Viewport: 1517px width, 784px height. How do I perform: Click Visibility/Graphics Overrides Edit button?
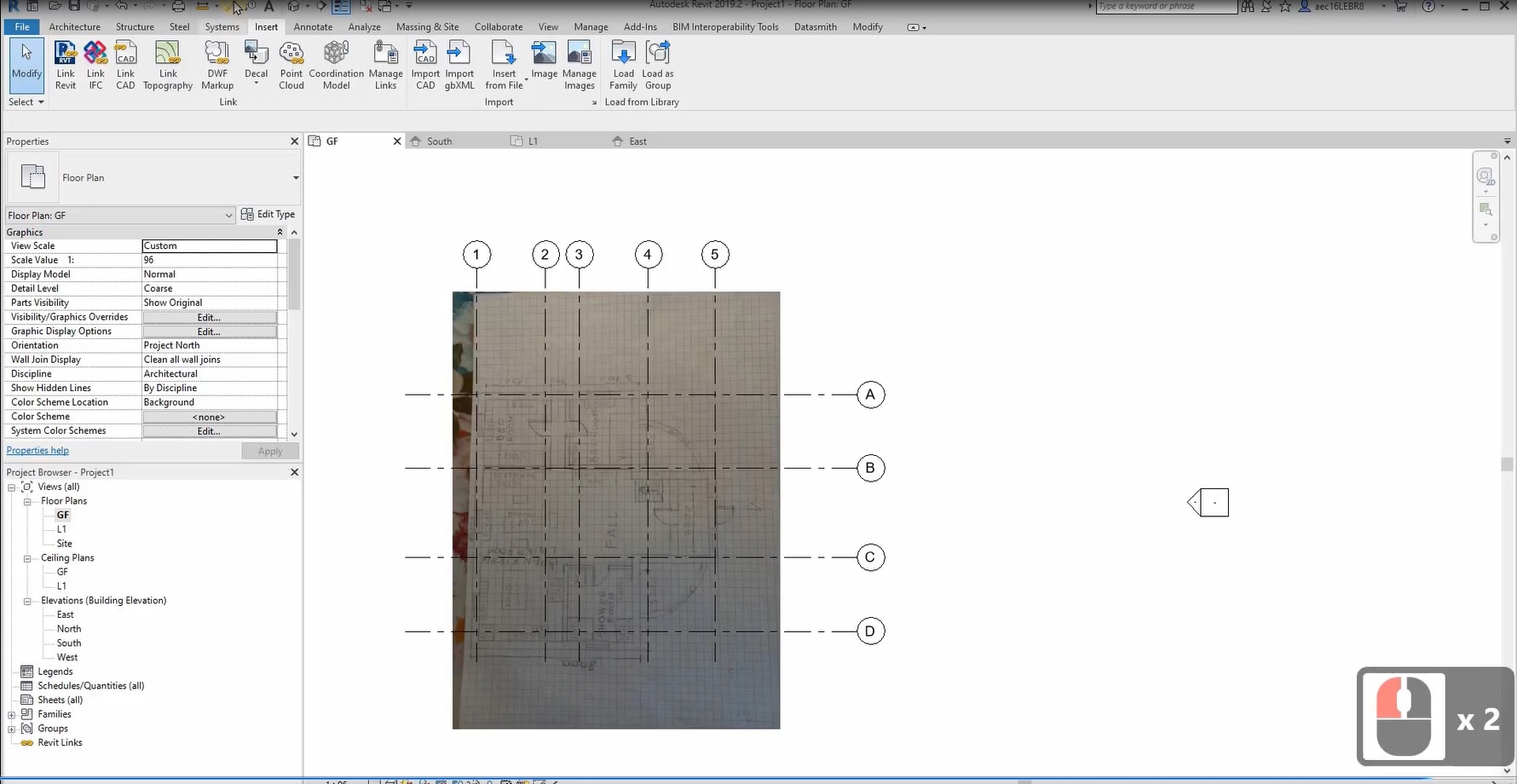point(209,317)
